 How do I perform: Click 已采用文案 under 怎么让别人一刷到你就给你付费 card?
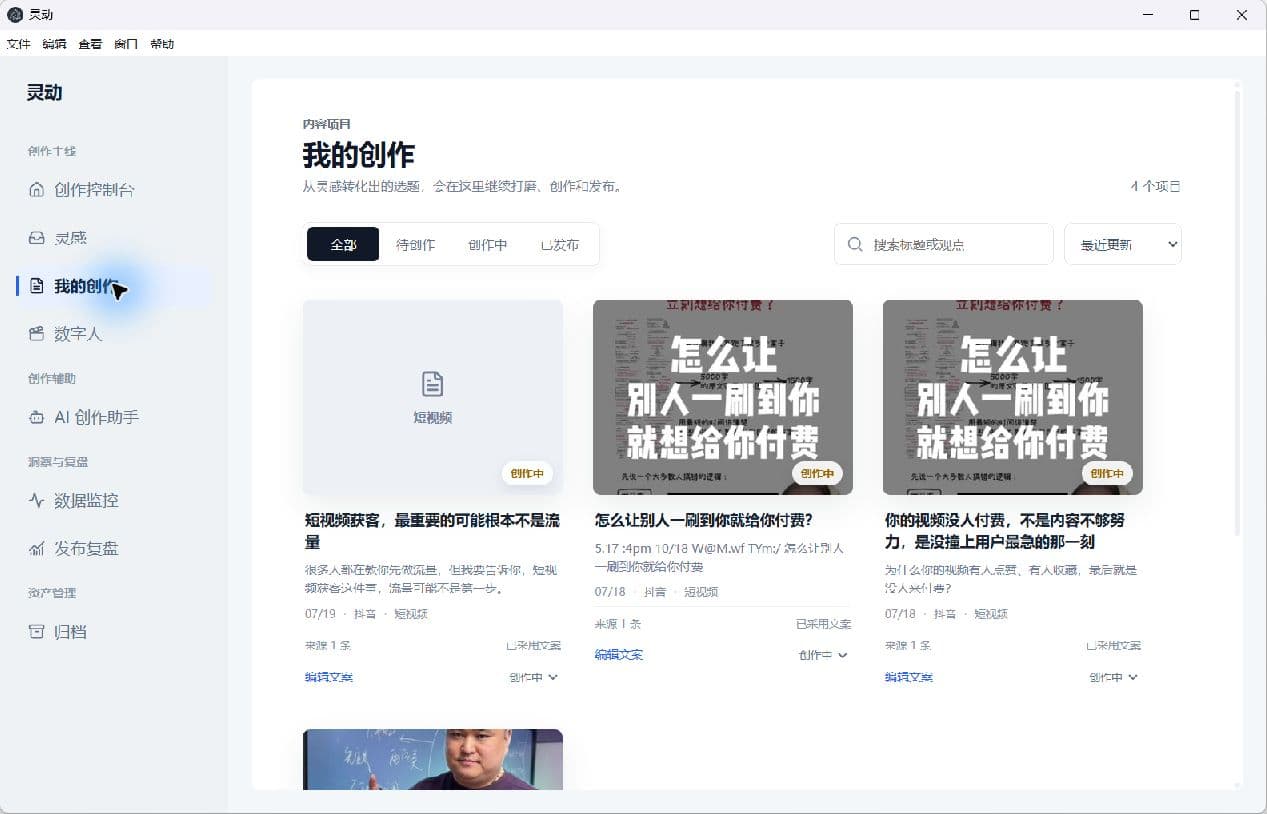(x=824, y=624)
